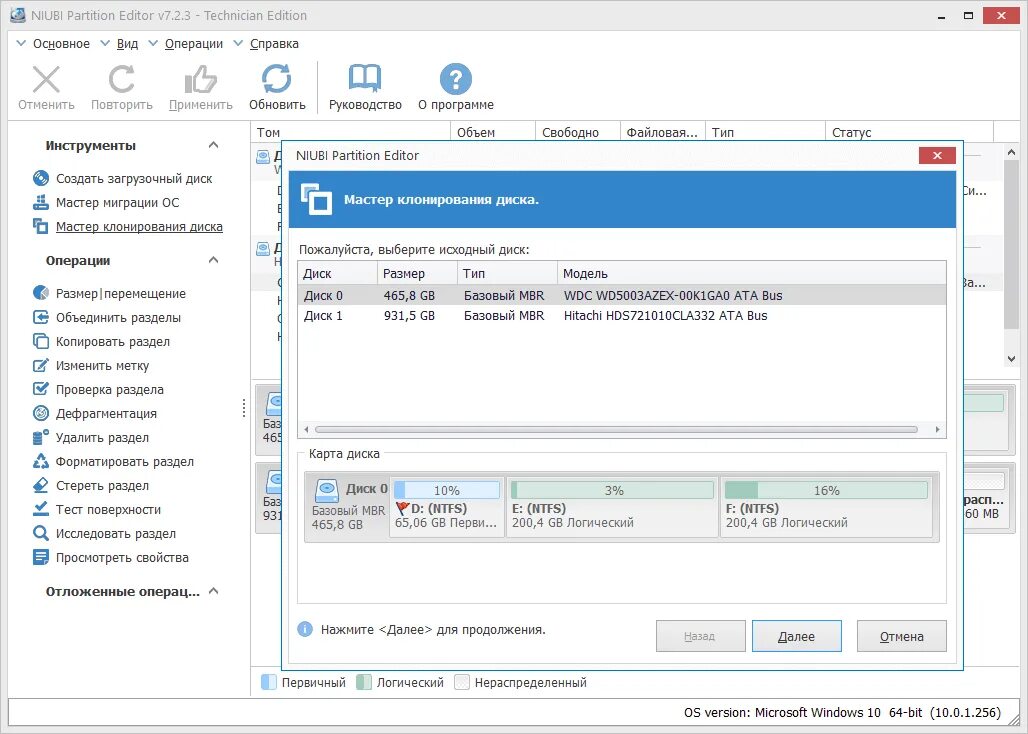
Task: Click the horizontal scrollbar in disk list
Action: tap(616, 429)
